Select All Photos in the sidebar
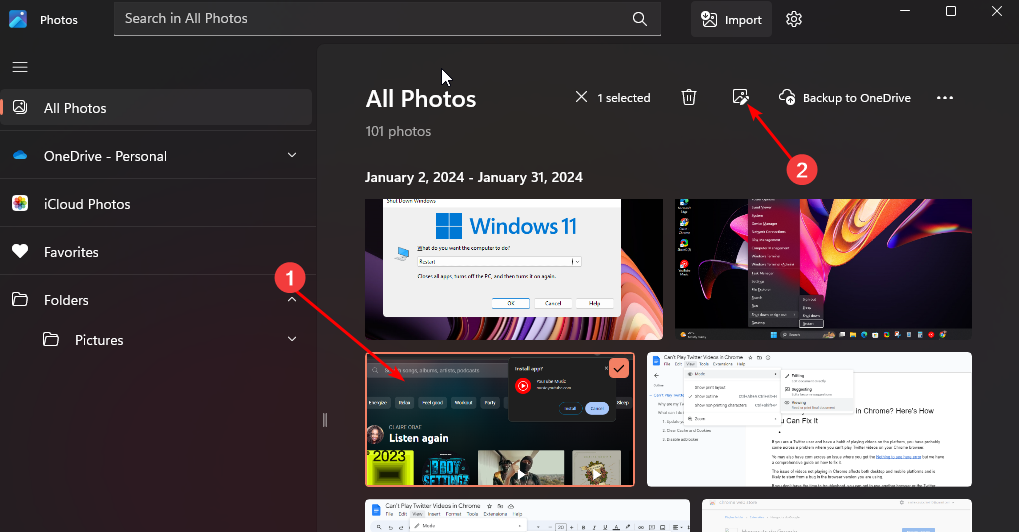The image size is (1019, 532). click(x=156, y=108)
